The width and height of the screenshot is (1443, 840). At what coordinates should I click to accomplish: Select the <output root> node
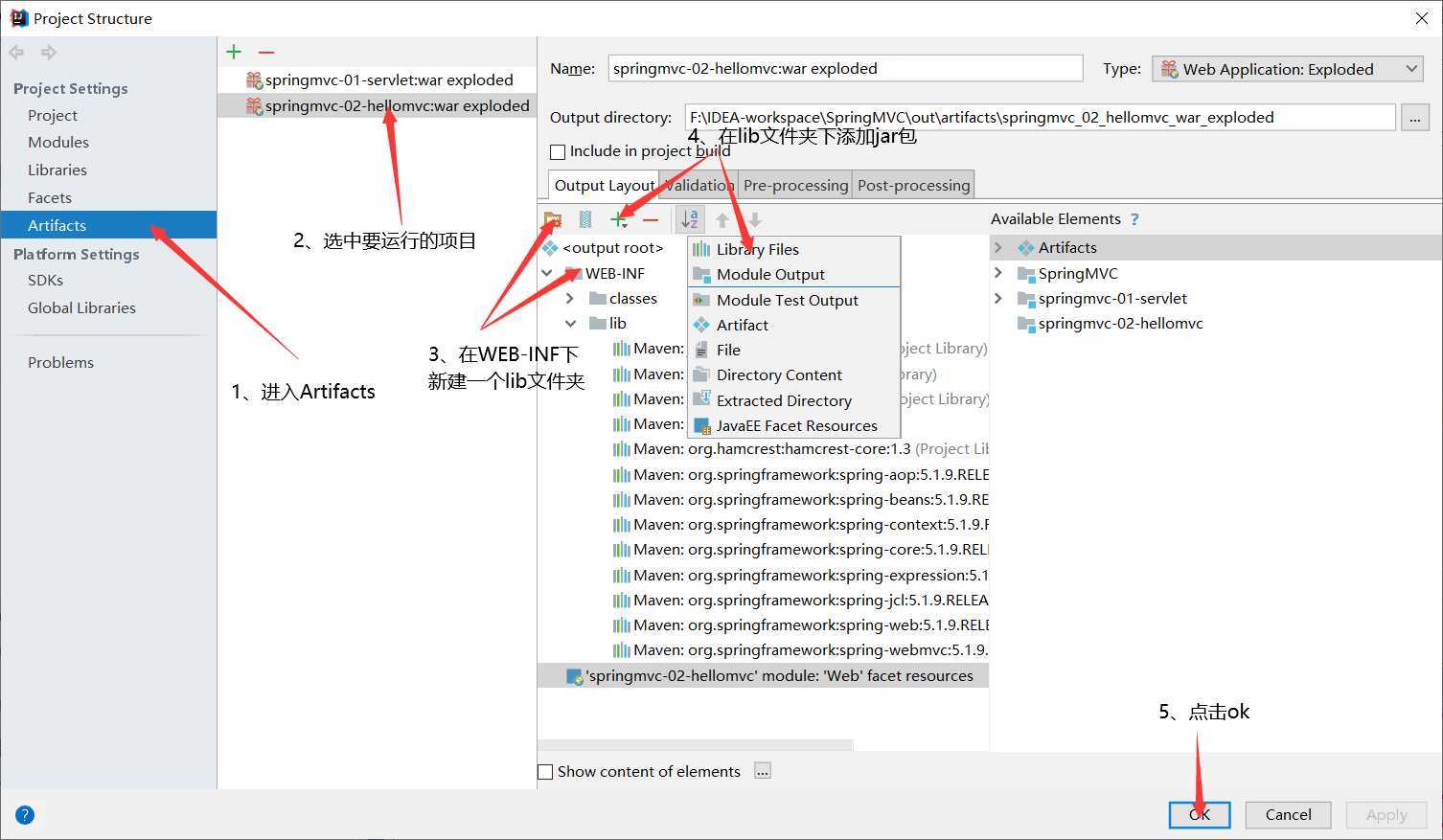click(x=603, y=247)
